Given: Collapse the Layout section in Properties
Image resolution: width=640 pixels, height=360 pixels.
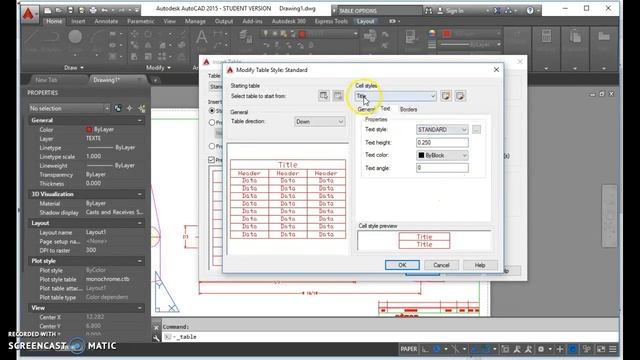Looking at the screenshot, I should point(140,223).
